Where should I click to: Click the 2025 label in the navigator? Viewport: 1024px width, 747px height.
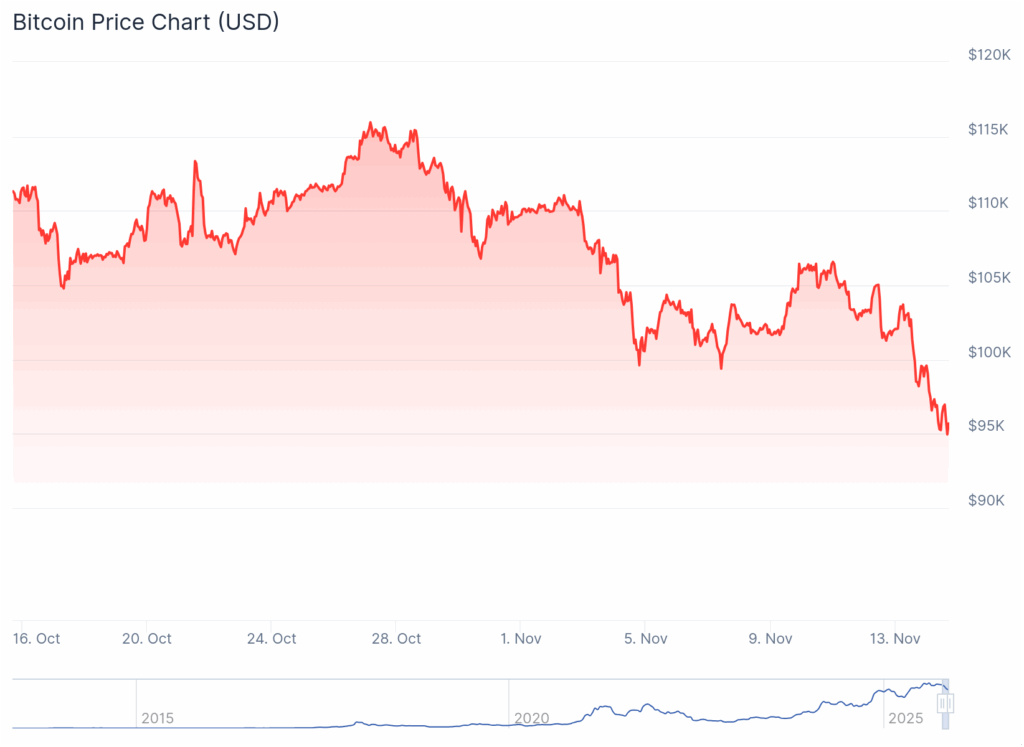pyautogui.click(x=905, y=718)
